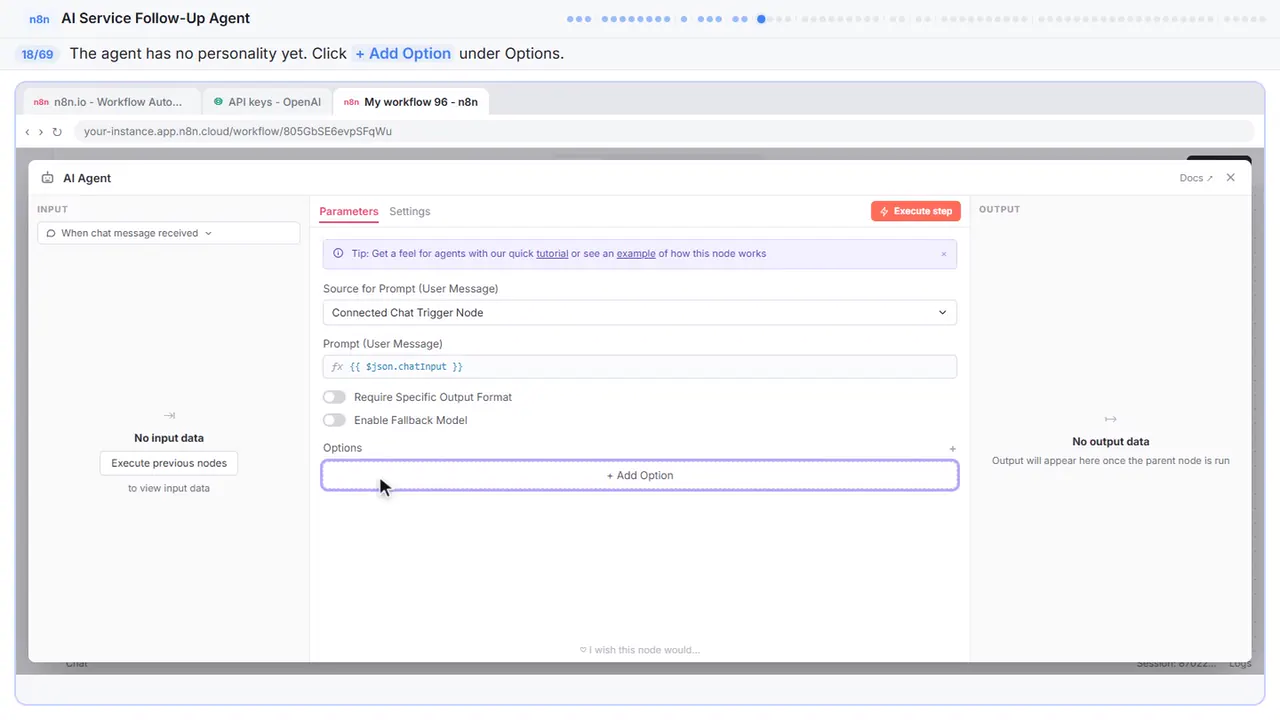Expand the When chat message received selector
This screenshot has height=720, width=1280.
(x=168, y=233)
